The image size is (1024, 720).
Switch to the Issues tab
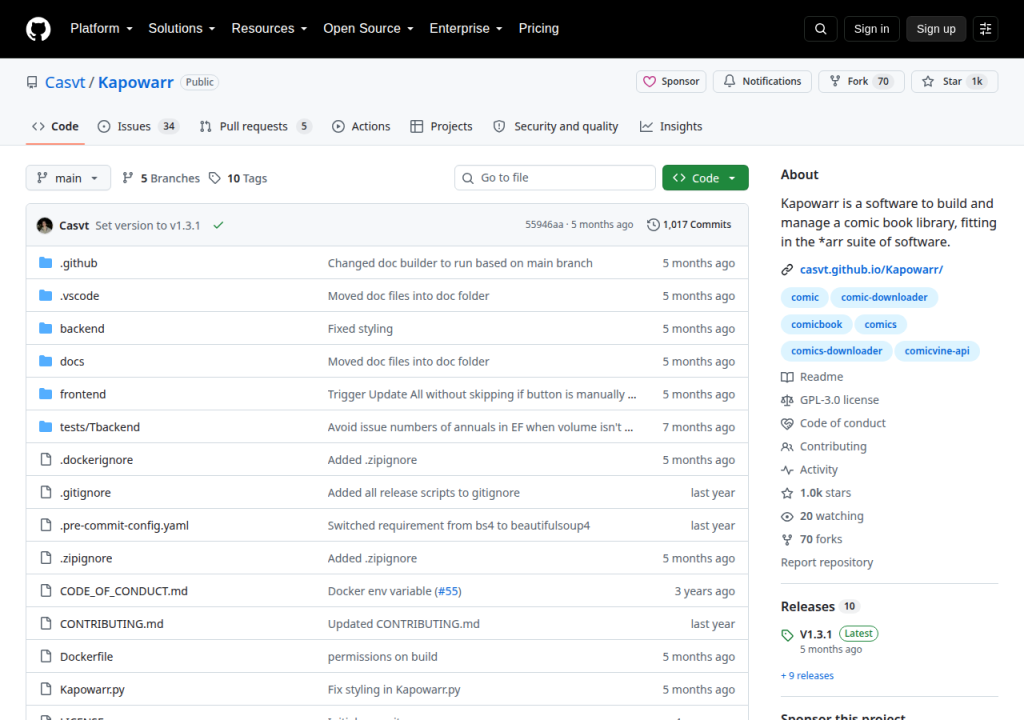138,126
